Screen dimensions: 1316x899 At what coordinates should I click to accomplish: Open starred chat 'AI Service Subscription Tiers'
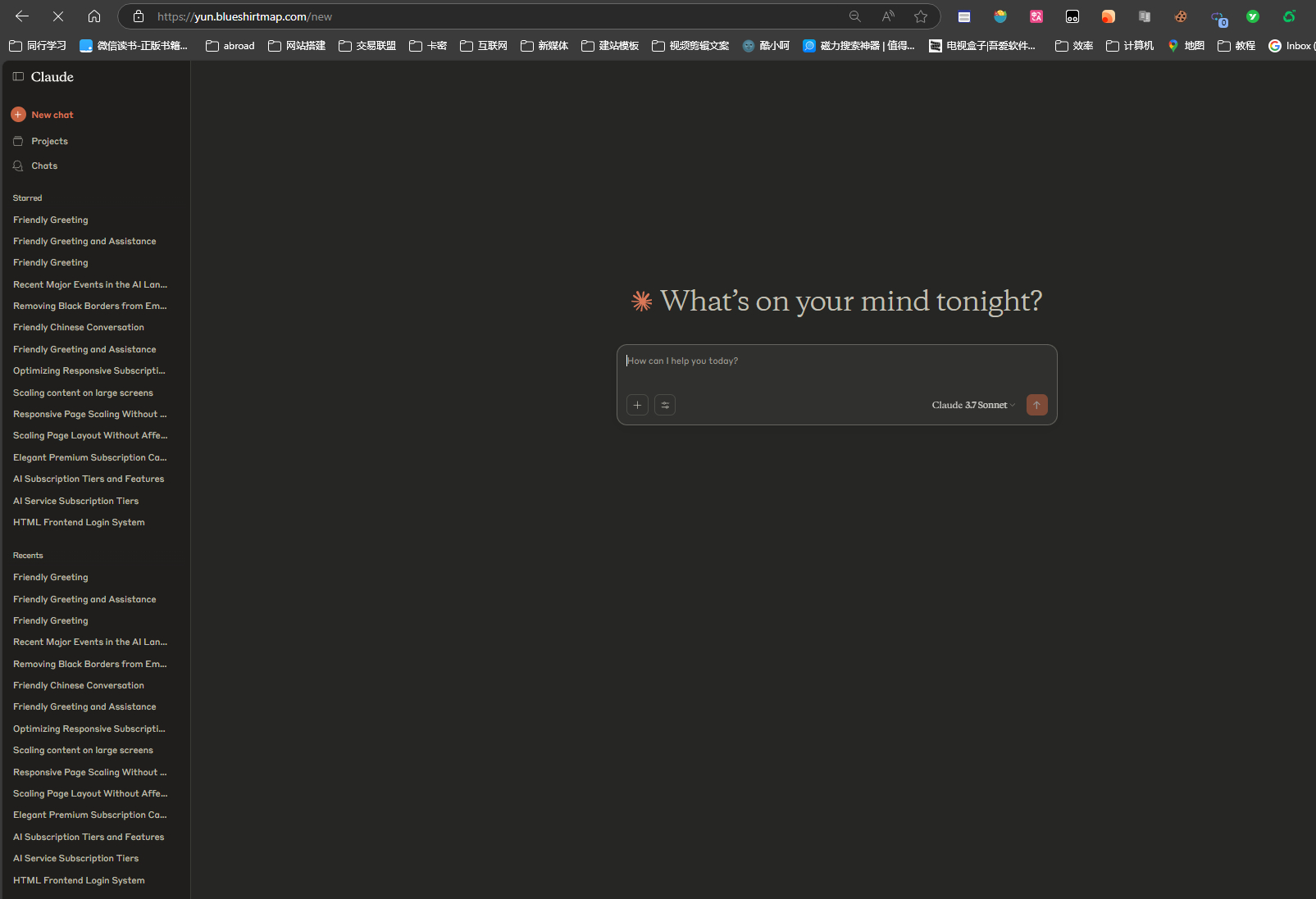(x=76, y=501)
